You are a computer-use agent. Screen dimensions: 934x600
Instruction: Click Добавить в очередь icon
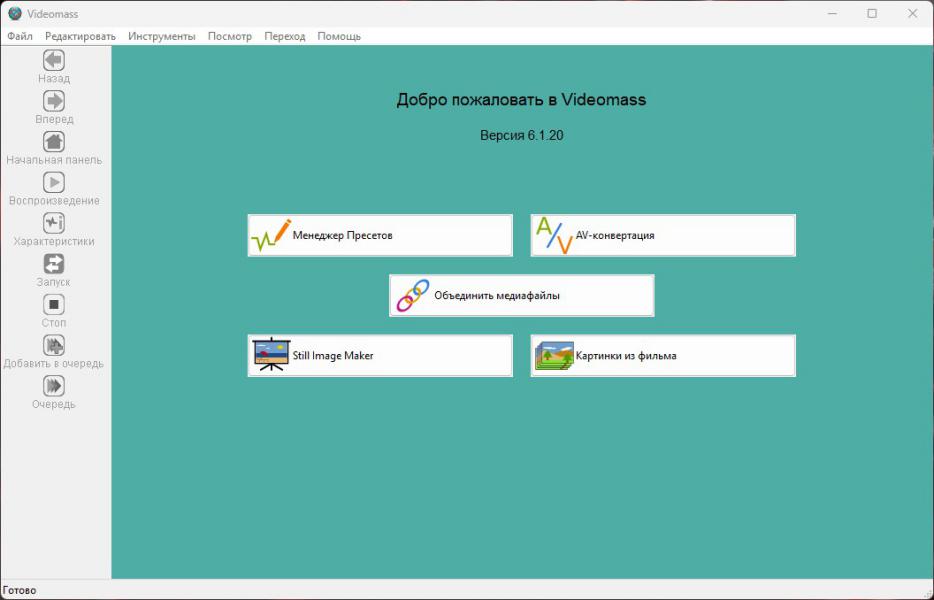[54, 345]
